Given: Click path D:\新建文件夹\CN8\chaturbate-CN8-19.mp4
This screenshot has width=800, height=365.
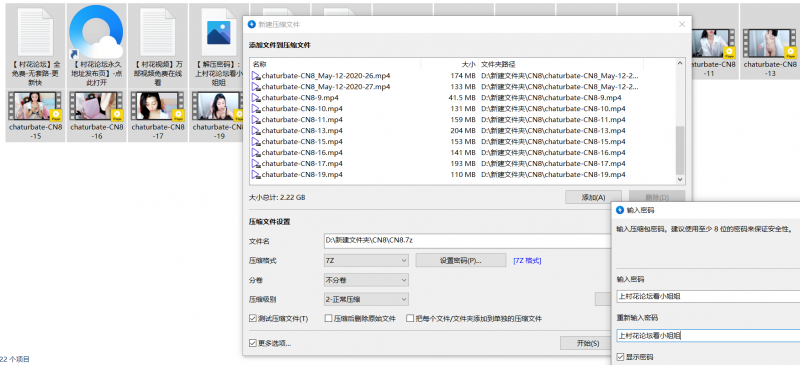Looking at the screenshot, I should [x=553, y=175].
